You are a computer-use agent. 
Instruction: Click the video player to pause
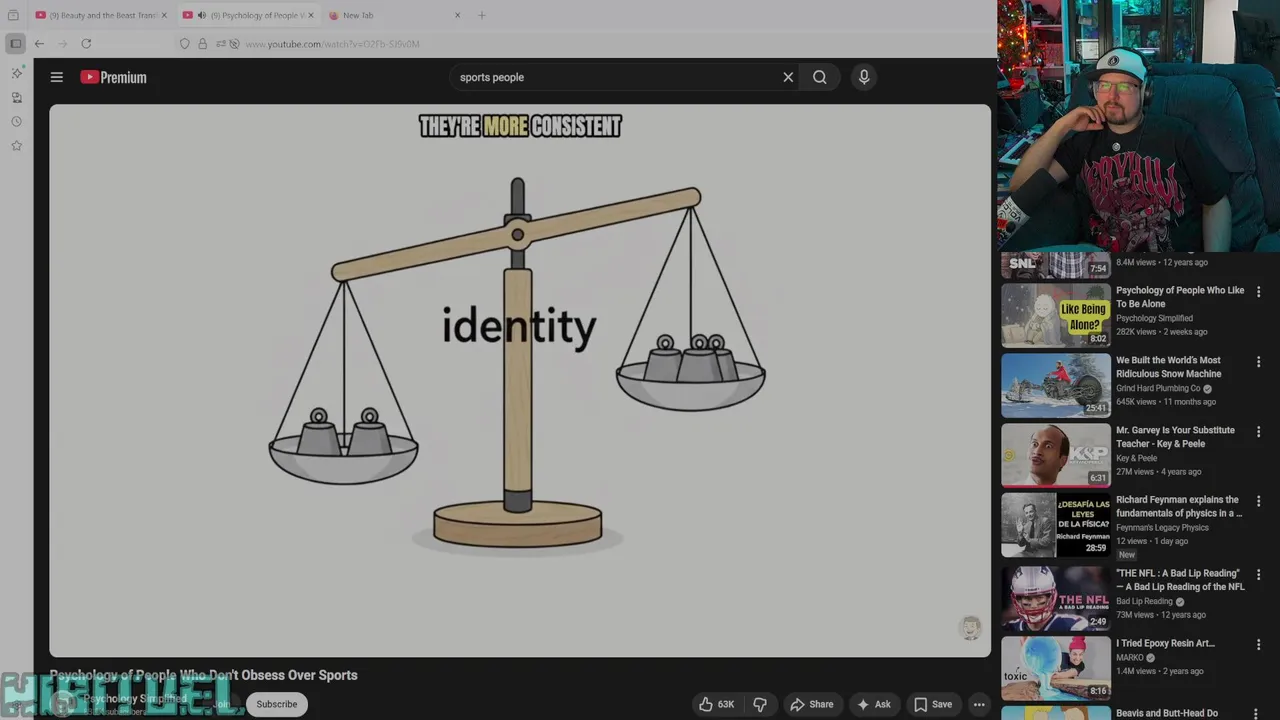click(520, 380)
